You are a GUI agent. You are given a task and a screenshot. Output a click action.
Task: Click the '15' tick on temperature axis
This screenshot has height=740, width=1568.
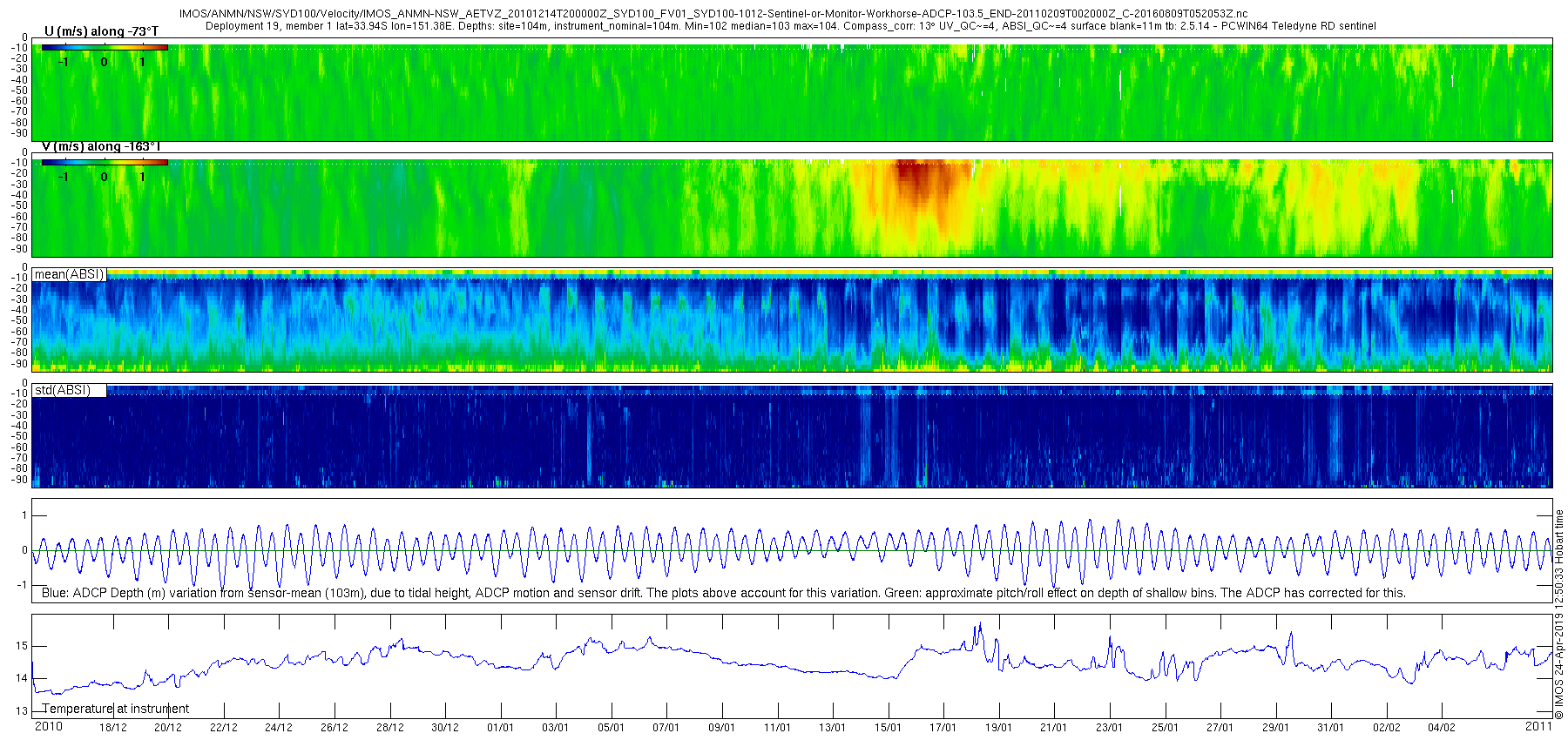coord(22,646)
